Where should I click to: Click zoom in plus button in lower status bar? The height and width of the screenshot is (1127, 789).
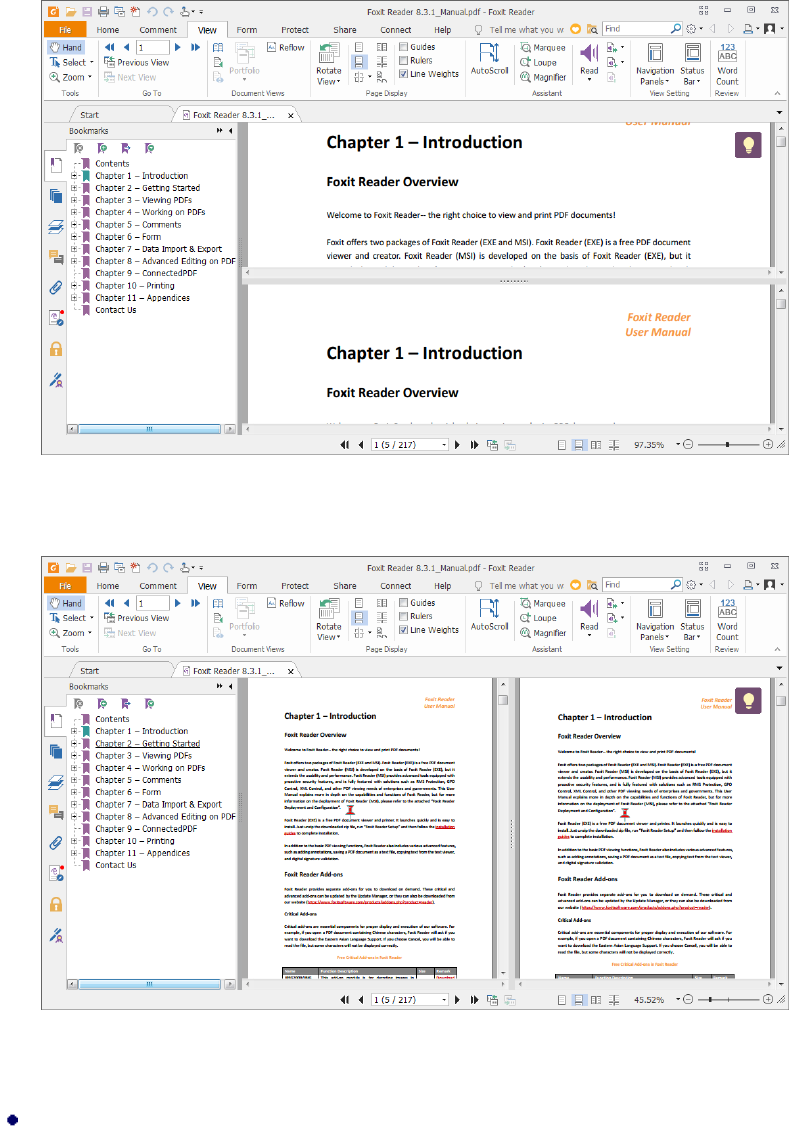point(767,1000)
